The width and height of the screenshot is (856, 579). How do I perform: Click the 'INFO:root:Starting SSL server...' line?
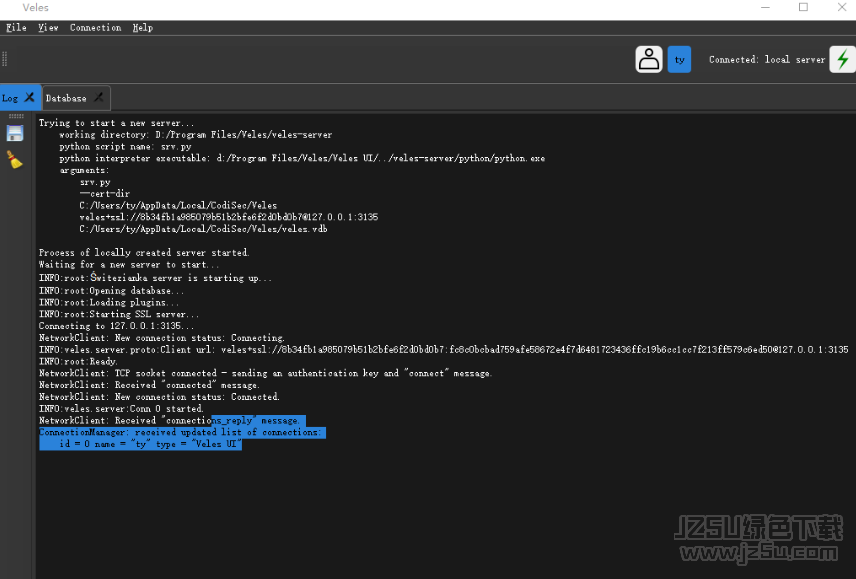118,314
